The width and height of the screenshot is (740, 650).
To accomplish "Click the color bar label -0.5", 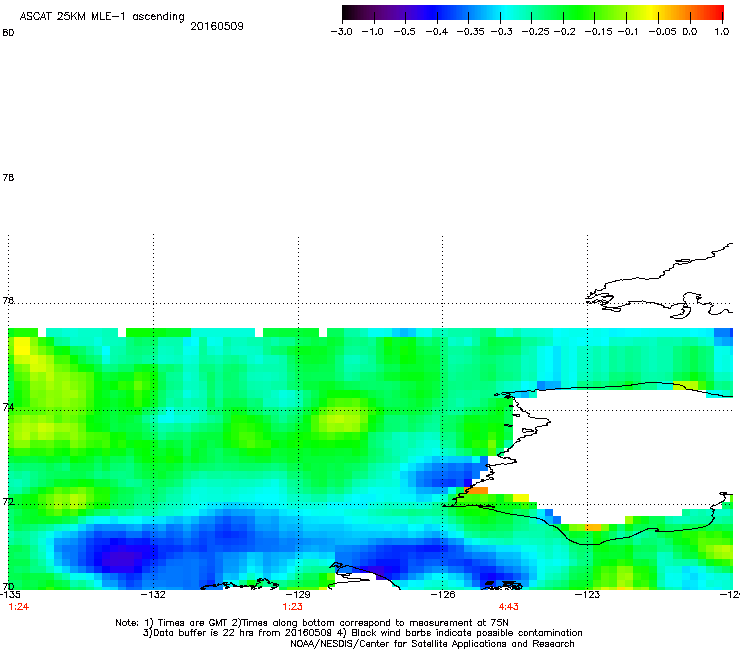I will coord(404,32).
